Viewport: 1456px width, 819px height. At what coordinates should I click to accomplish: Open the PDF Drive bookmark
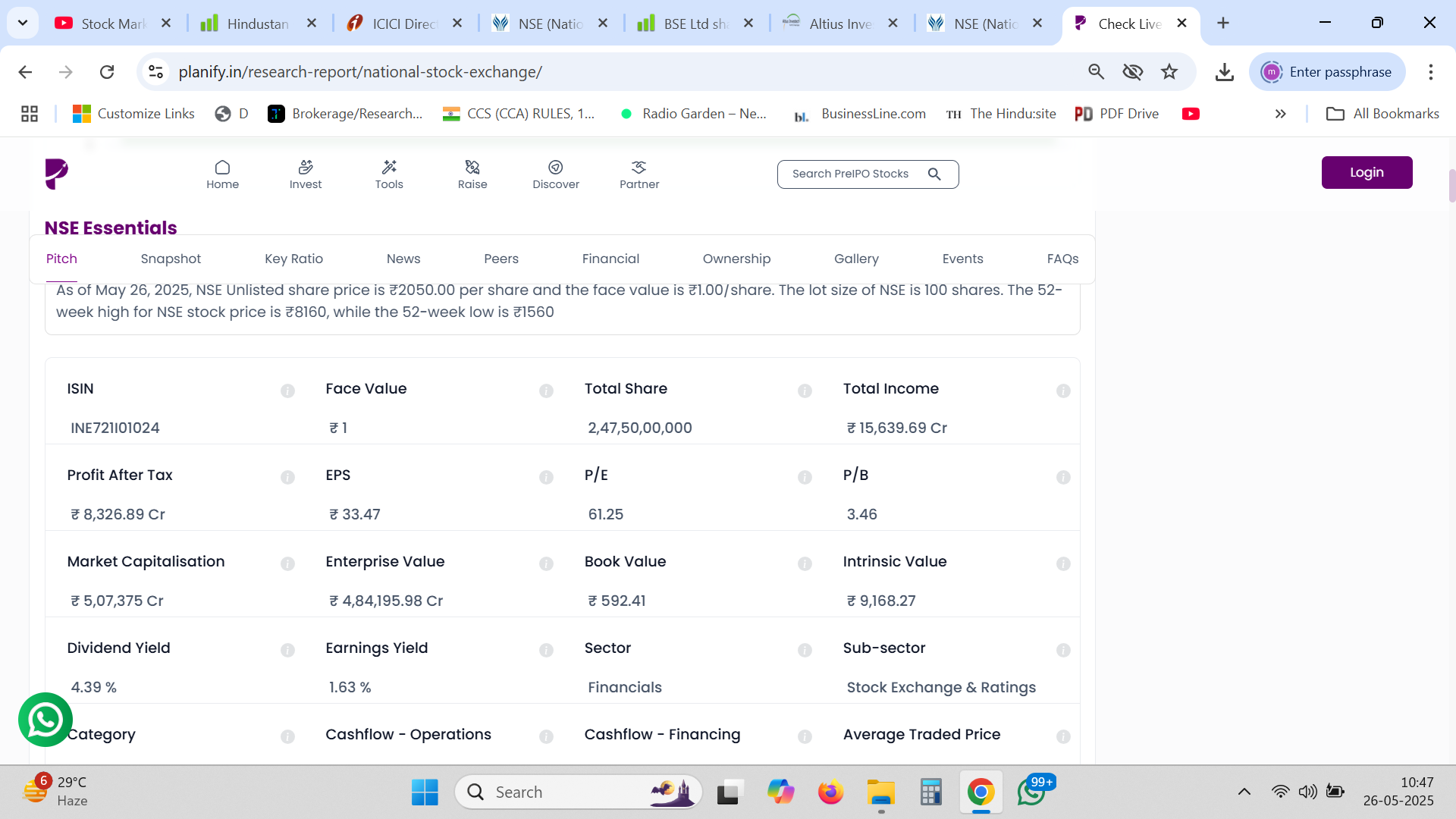1117,114
